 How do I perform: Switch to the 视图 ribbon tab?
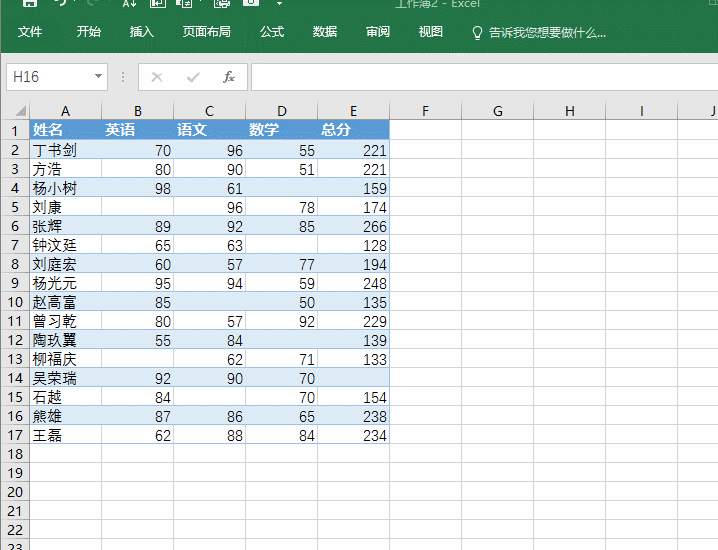[430, 32]
